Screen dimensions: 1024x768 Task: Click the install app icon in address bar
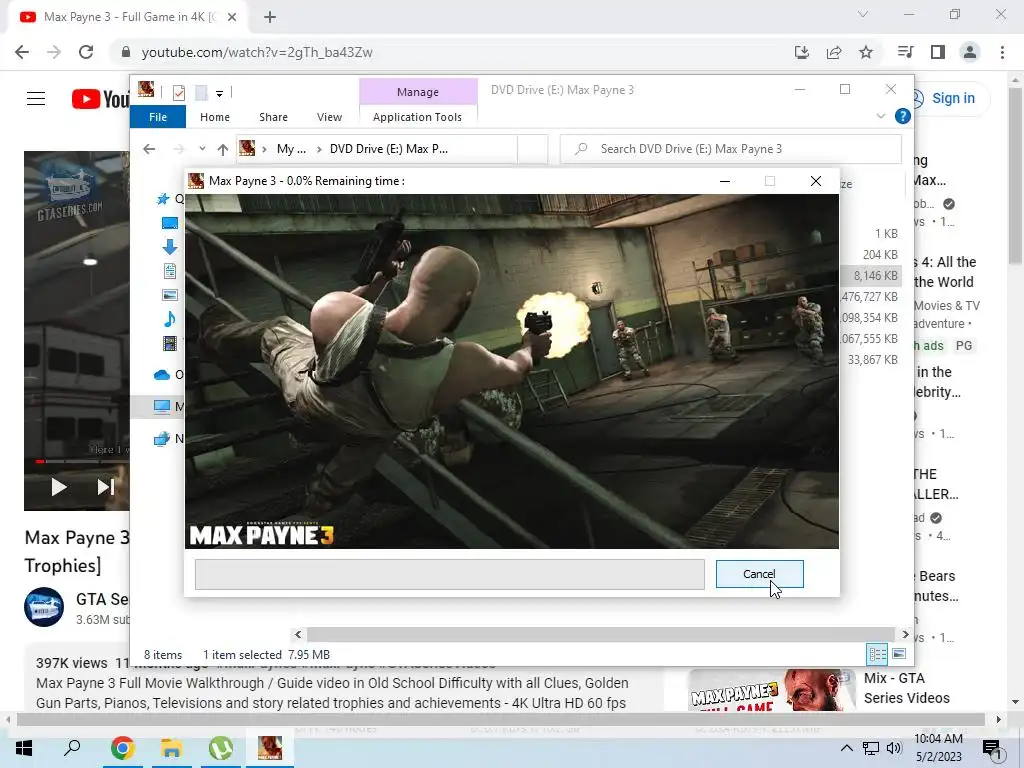(x=802, y=52)
